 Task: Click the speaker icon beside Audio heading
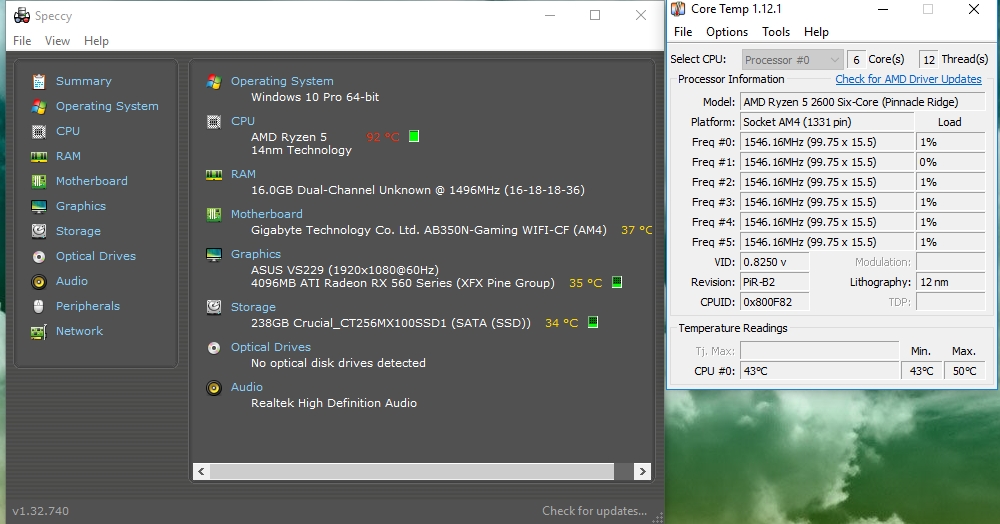point(214,388)
